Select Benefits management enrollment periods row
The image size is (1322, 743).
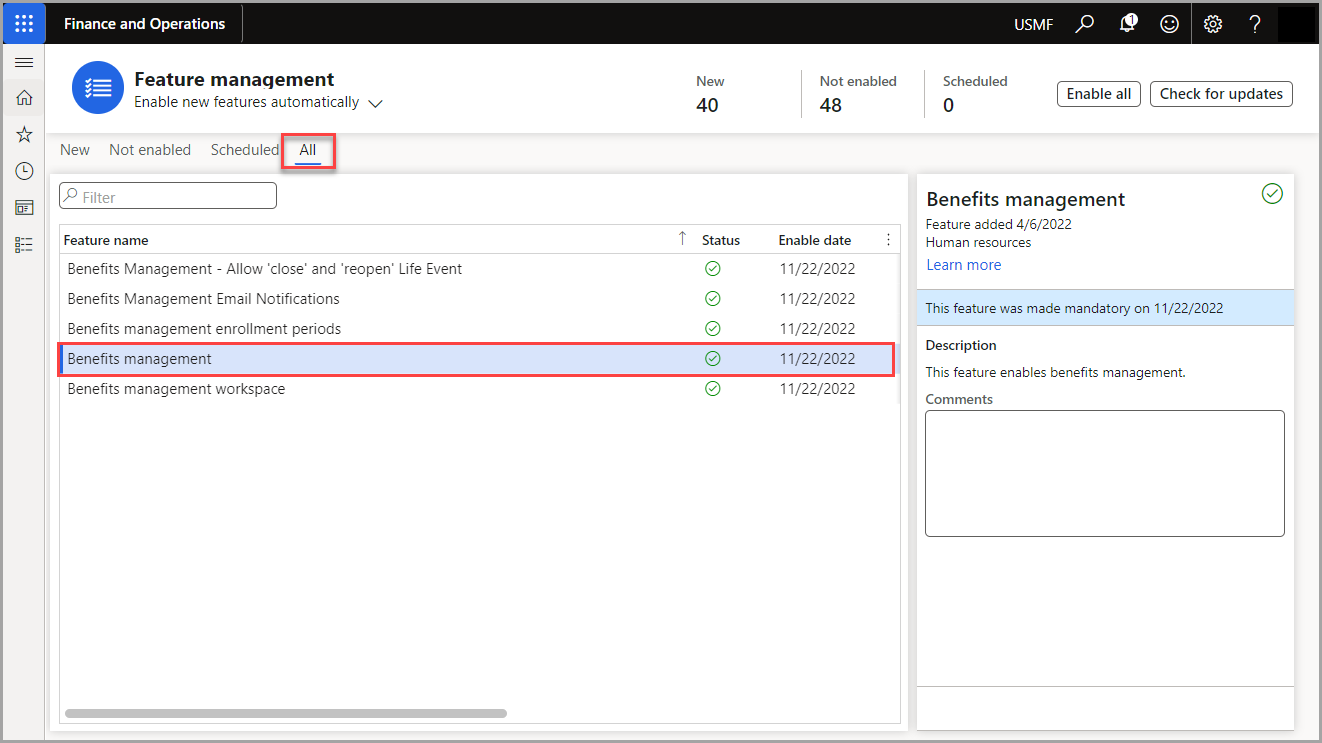point(478,328)
